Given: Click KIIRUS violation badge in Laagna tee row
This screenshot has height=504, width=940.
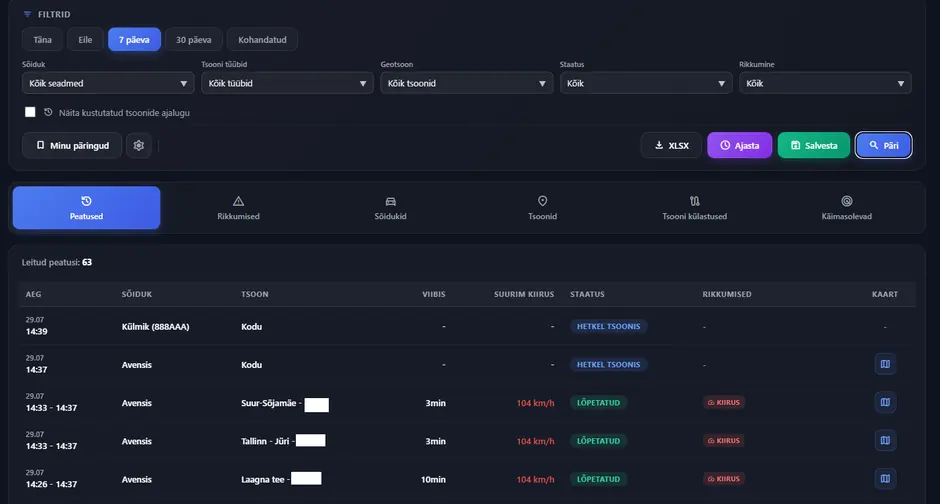Looking at the screenshot, I should (724, 479).
